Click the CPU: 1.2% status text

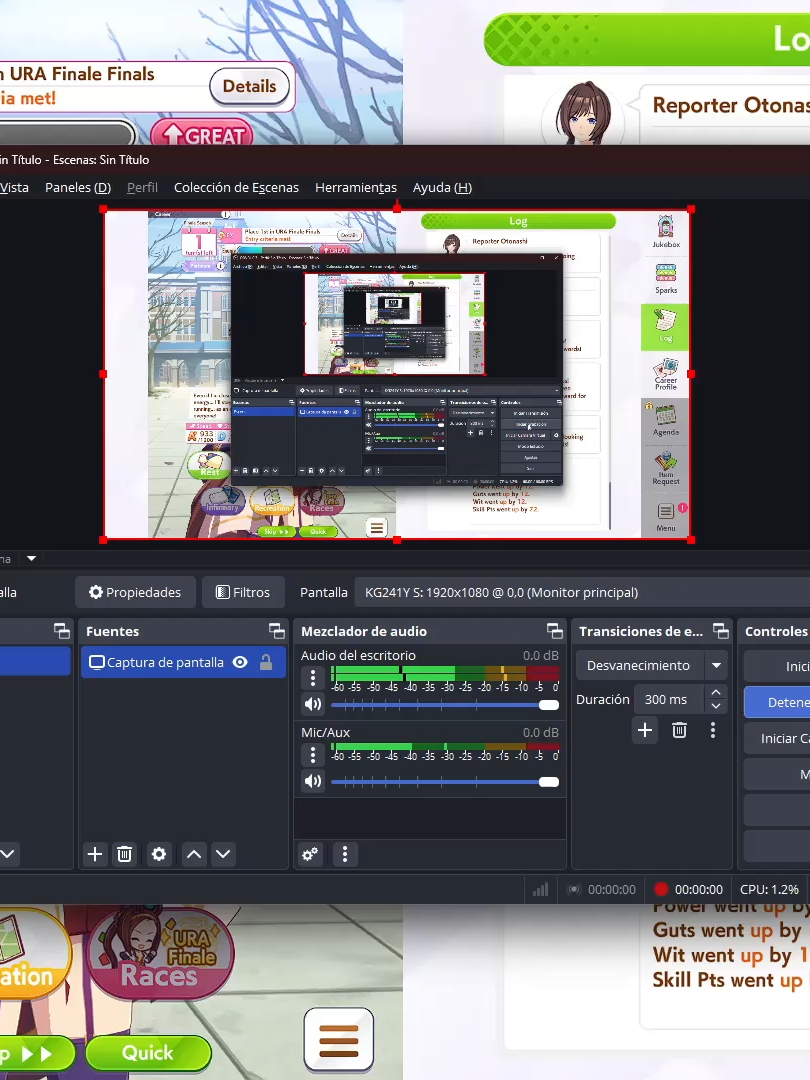tap(769, 889)
